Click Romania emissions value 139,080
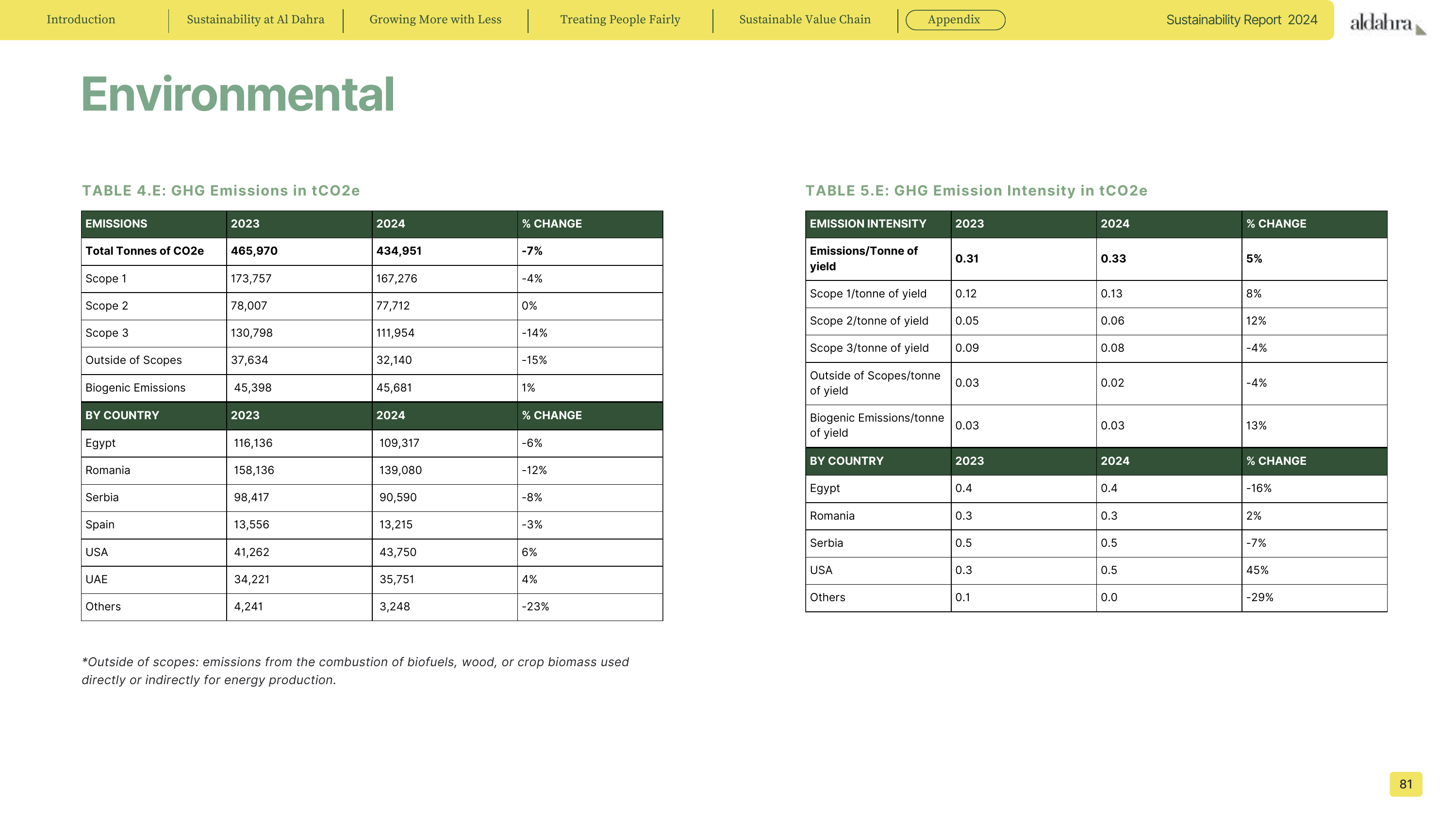 [400, 470]
